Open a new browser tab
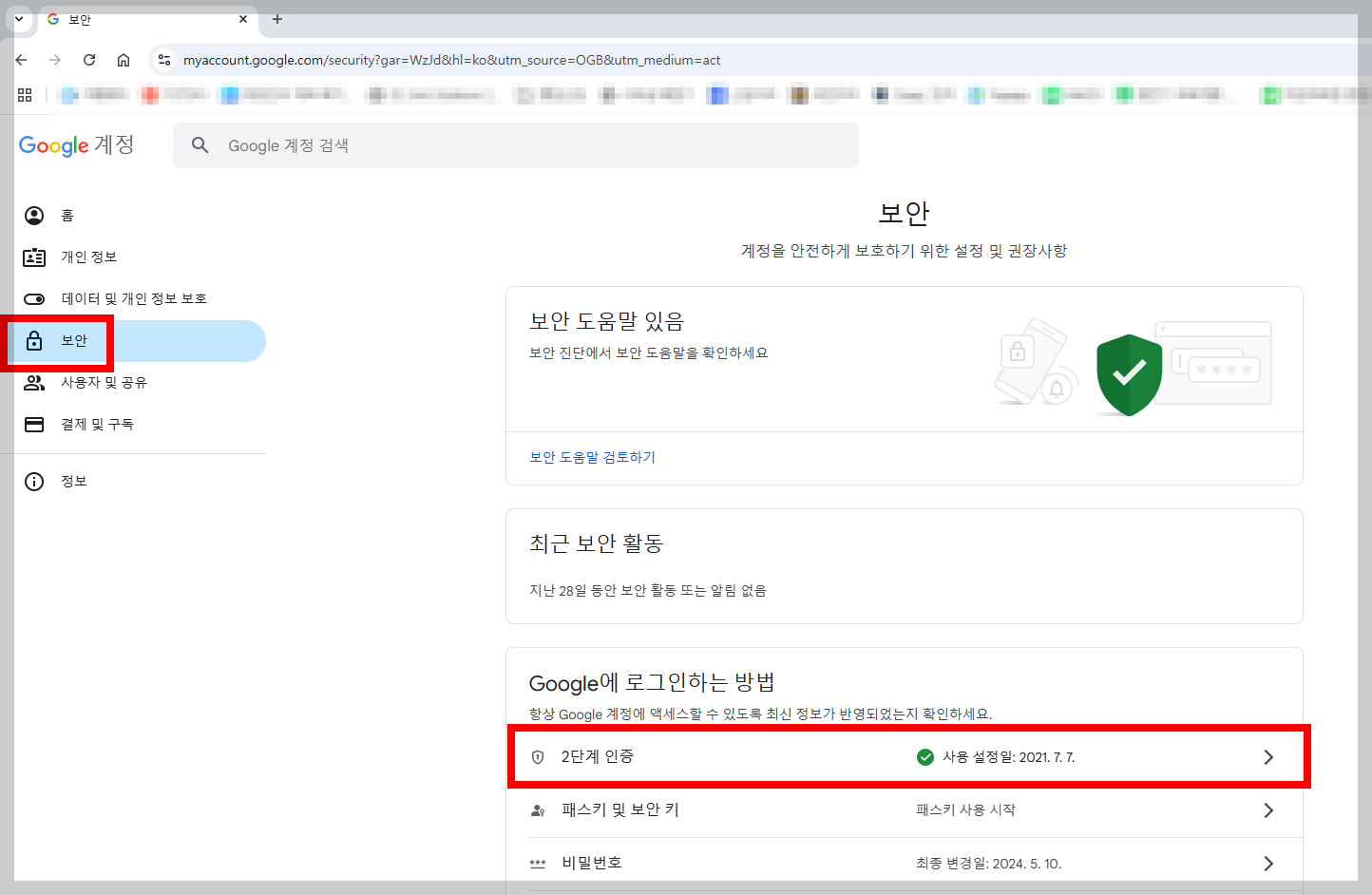This screenshot has width=1372, height=895. pos(277,19)
